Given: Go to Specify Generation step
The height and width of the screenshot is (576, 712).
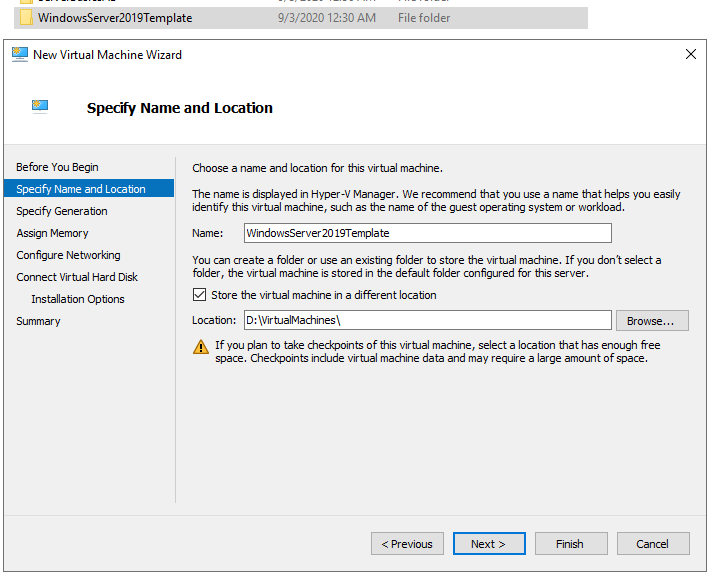Looking at the screenshot, I should 62,211.
